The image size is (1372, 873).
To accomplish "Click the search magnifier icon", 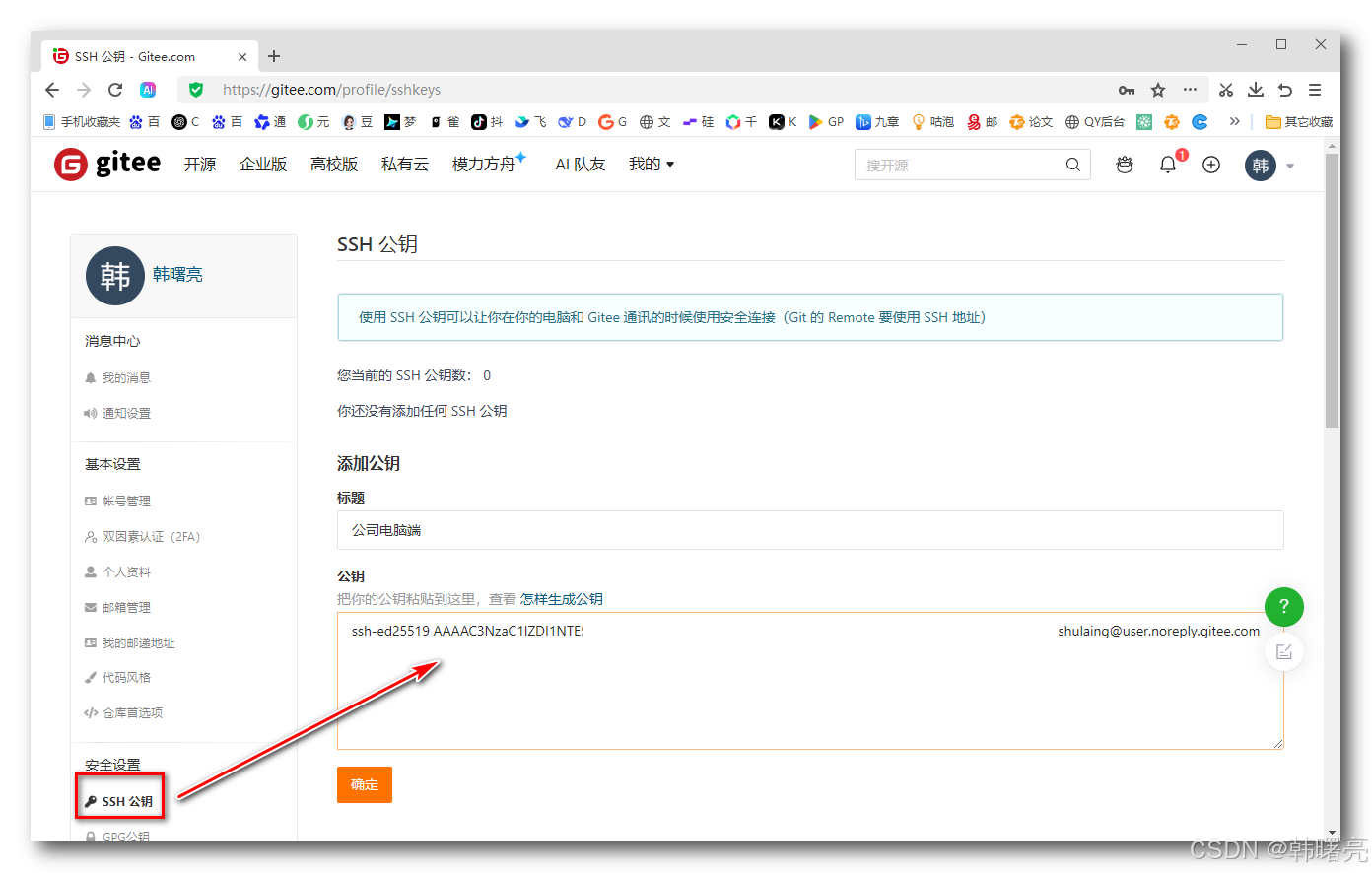I will tap(1073, 165).
